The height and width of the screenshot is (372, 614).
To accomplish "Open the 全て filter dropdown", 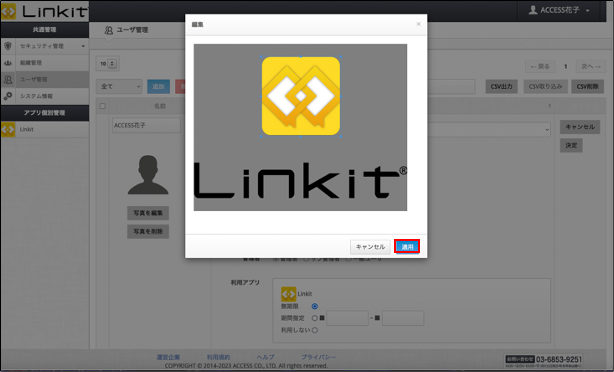I will tap(119, 87).
